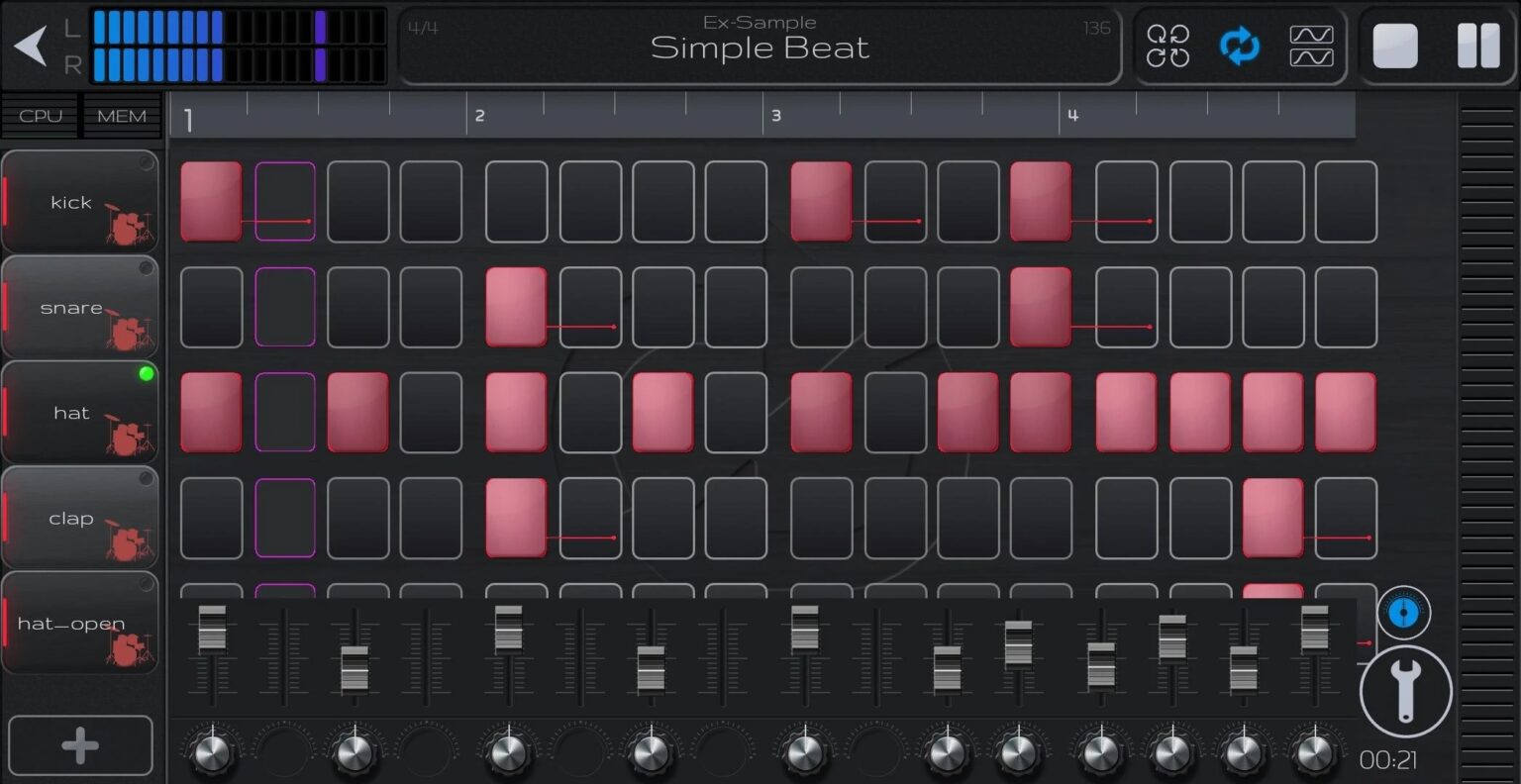Viewport: 1521px width, 784px height.
Task: Toggle the blue loop repeat icon
Action: [x=1239, y=46]
